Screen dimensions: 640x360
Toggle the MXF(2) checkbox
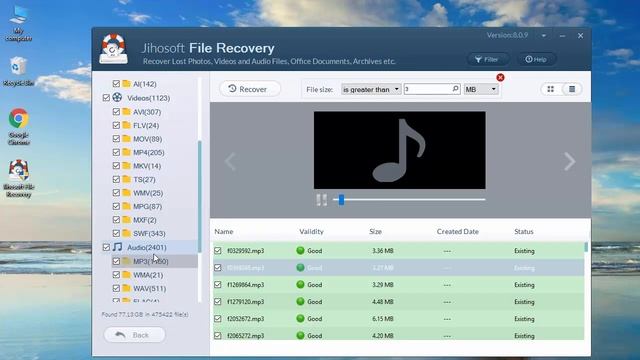(116, 220)
